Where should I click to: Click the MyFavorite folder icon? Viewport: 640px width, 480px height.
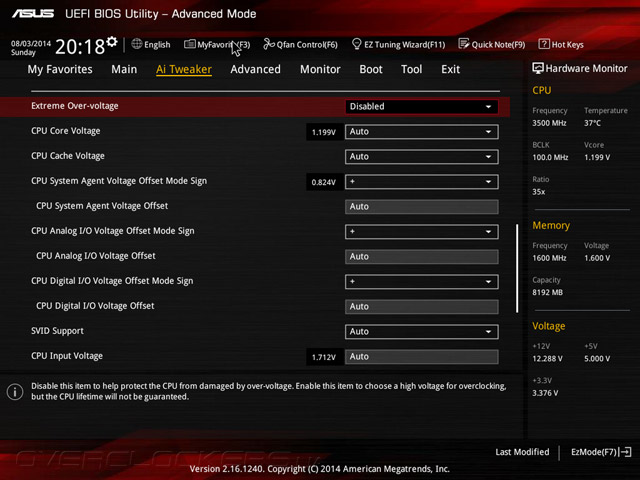(x=189, y=44)
